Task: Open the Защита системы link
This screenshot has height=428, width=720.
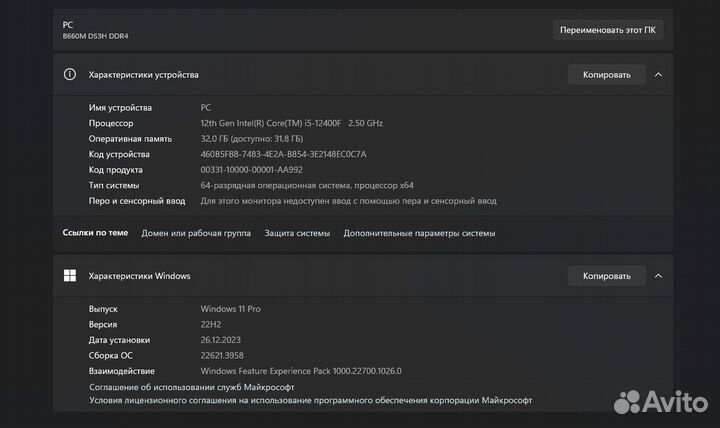Action: coord(297,233)
